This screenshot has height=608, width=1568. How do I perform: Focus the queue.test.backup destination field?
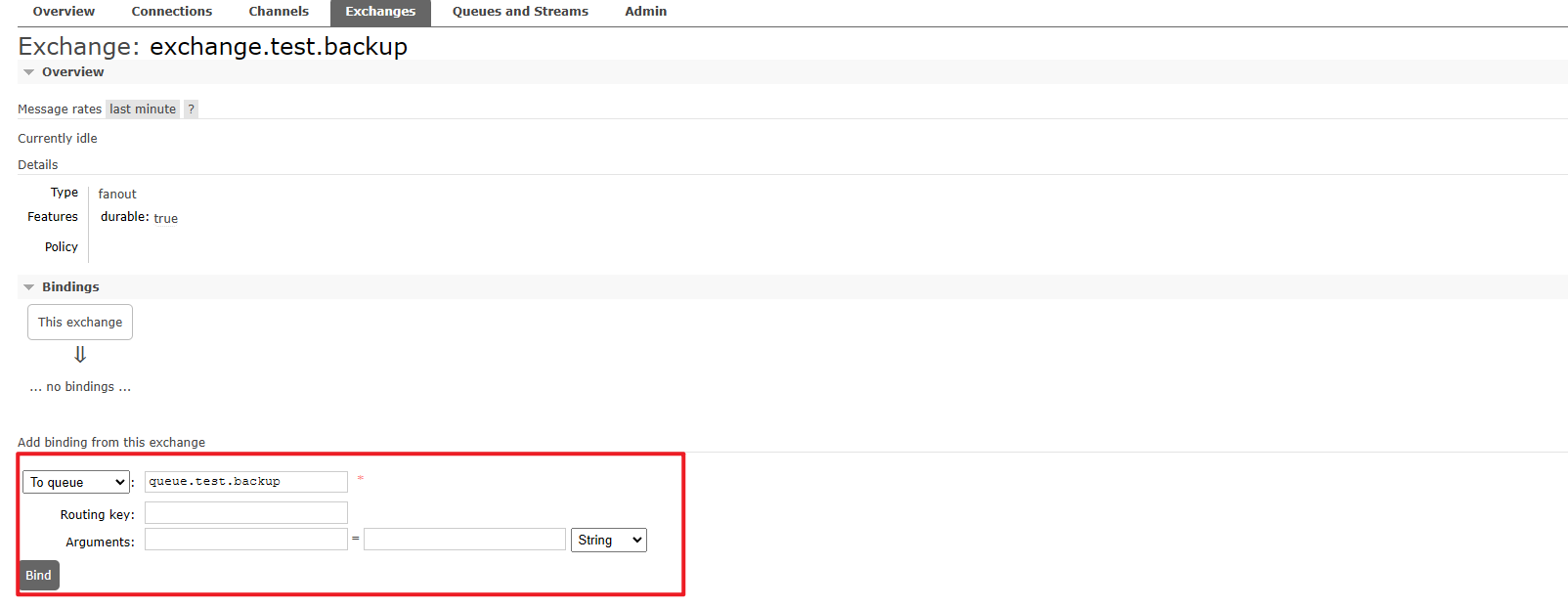pos(246,482)
